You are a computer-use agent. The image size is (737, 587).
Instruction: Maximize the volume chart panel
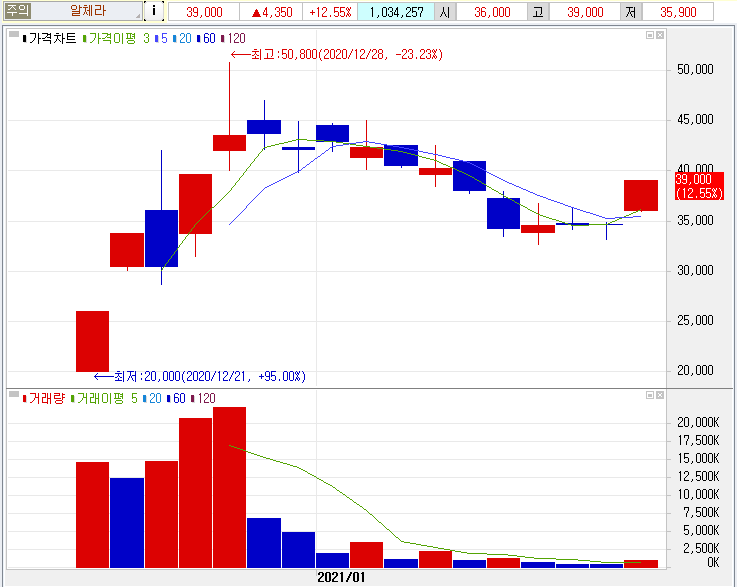(x=650, y=395)
